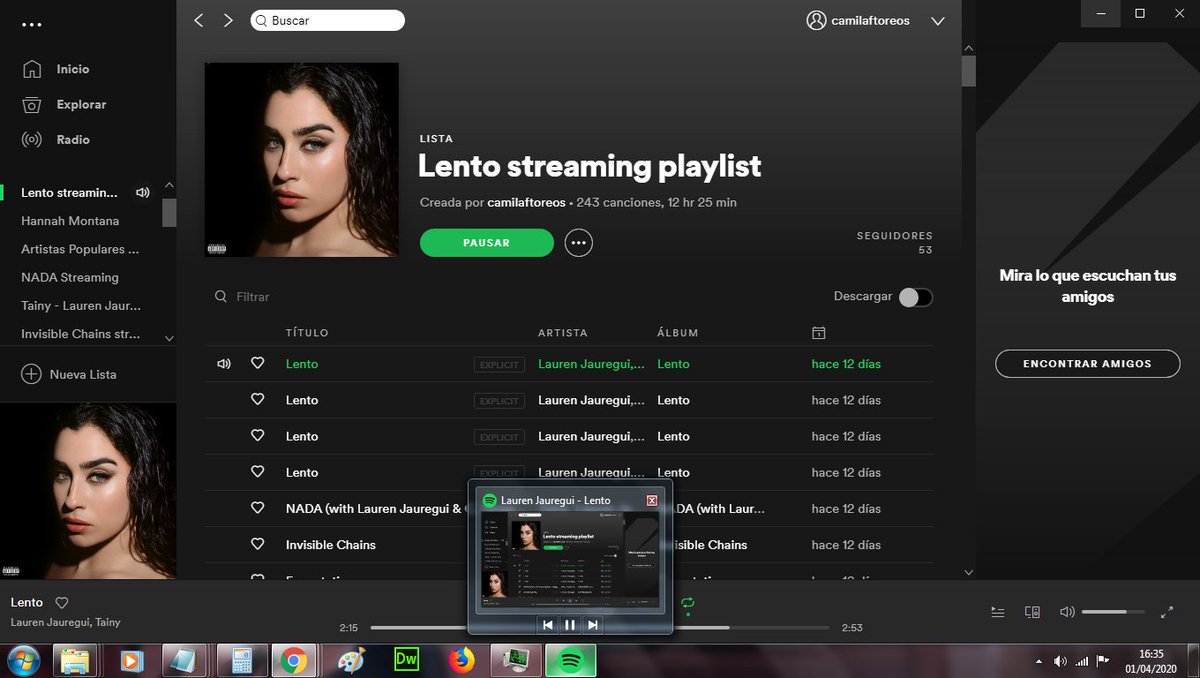The height and width of the screenshot is (678, 1200).
Task: Create a Nueva Lista
Action: (69, 374)
